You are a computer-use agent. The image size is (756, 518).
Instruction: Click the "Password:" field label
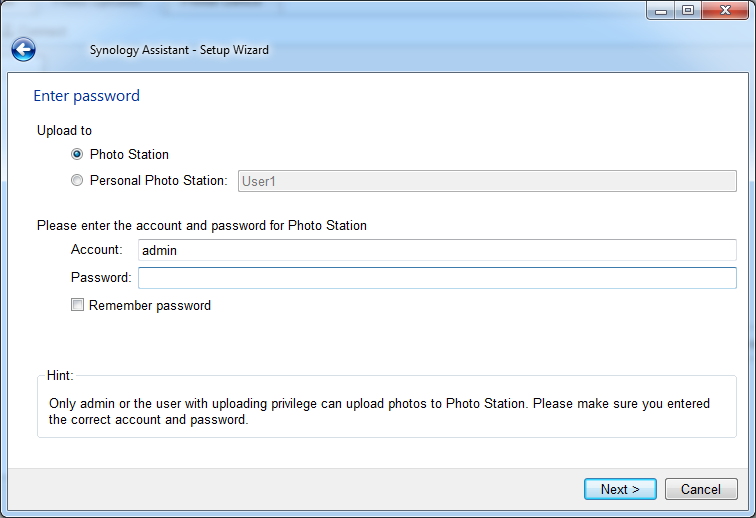click(x=101, y=277)
